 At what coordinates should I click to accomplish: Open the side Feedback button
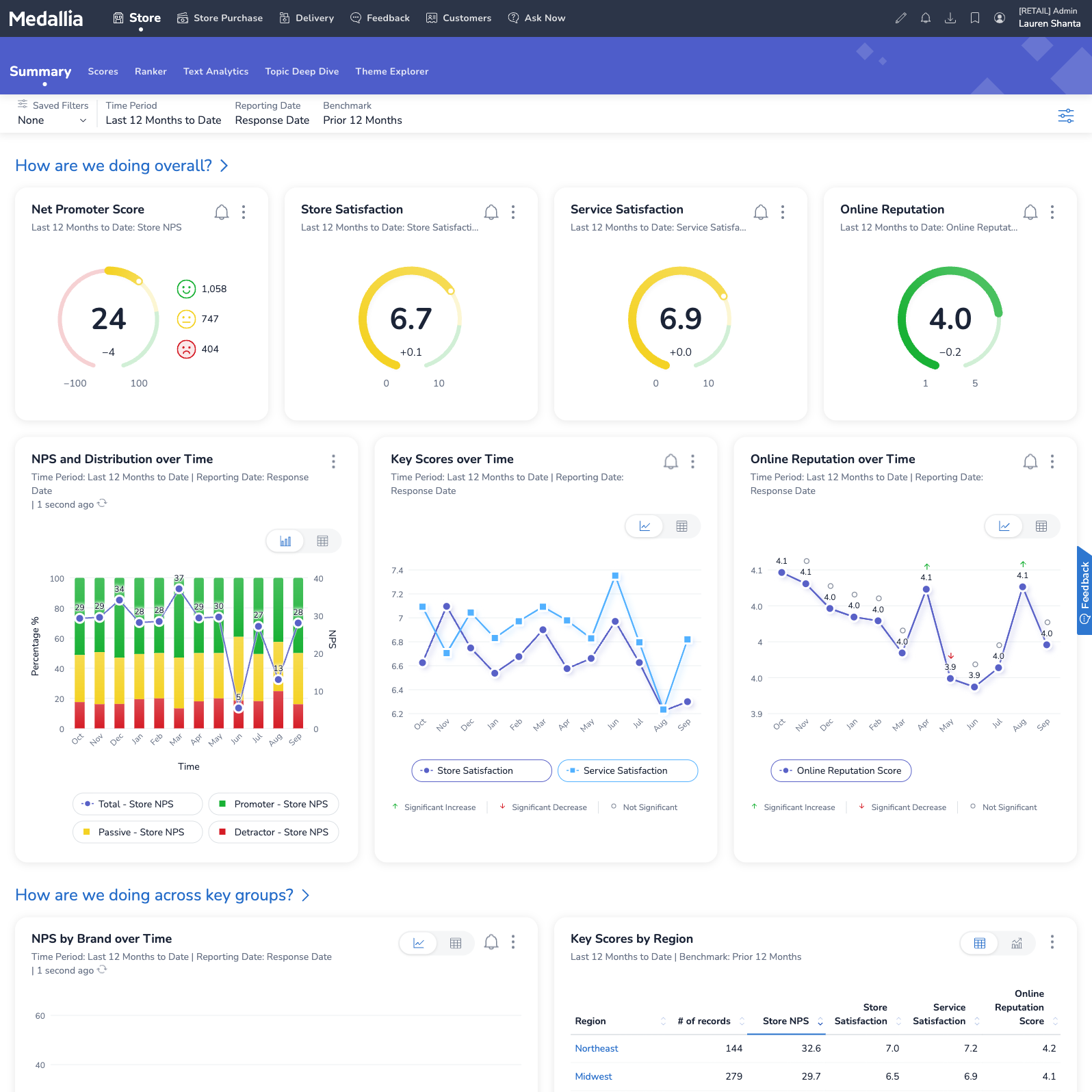pos(1084,590)
